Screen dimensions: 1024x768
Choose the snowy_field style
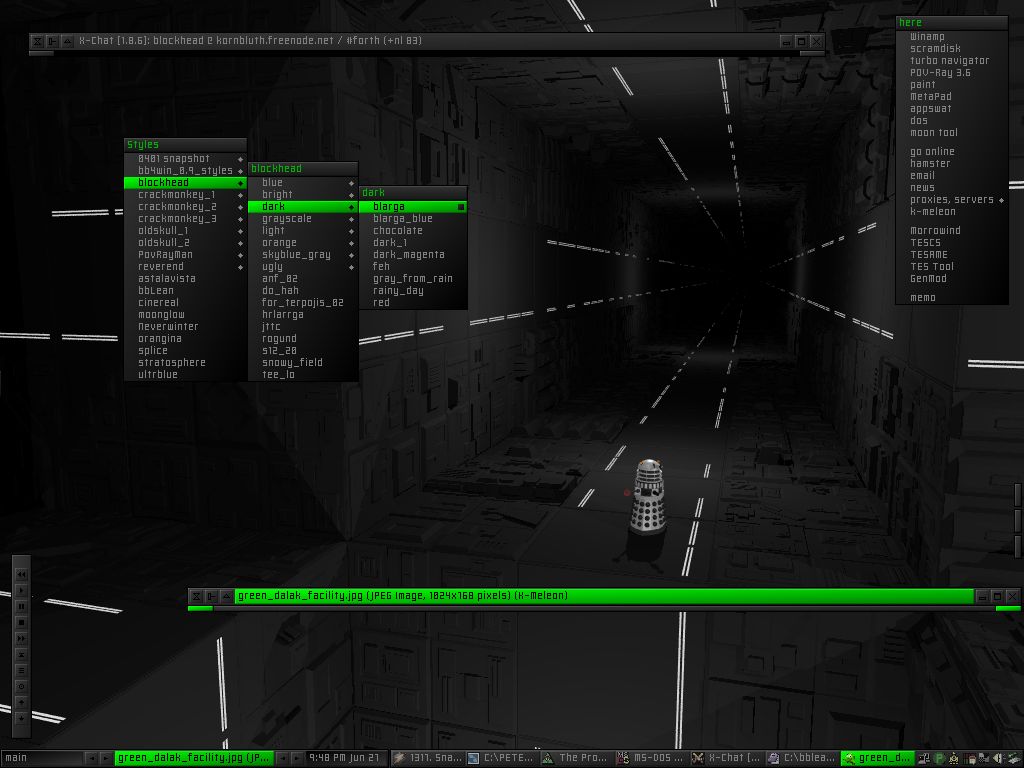(x=303, y=362)
